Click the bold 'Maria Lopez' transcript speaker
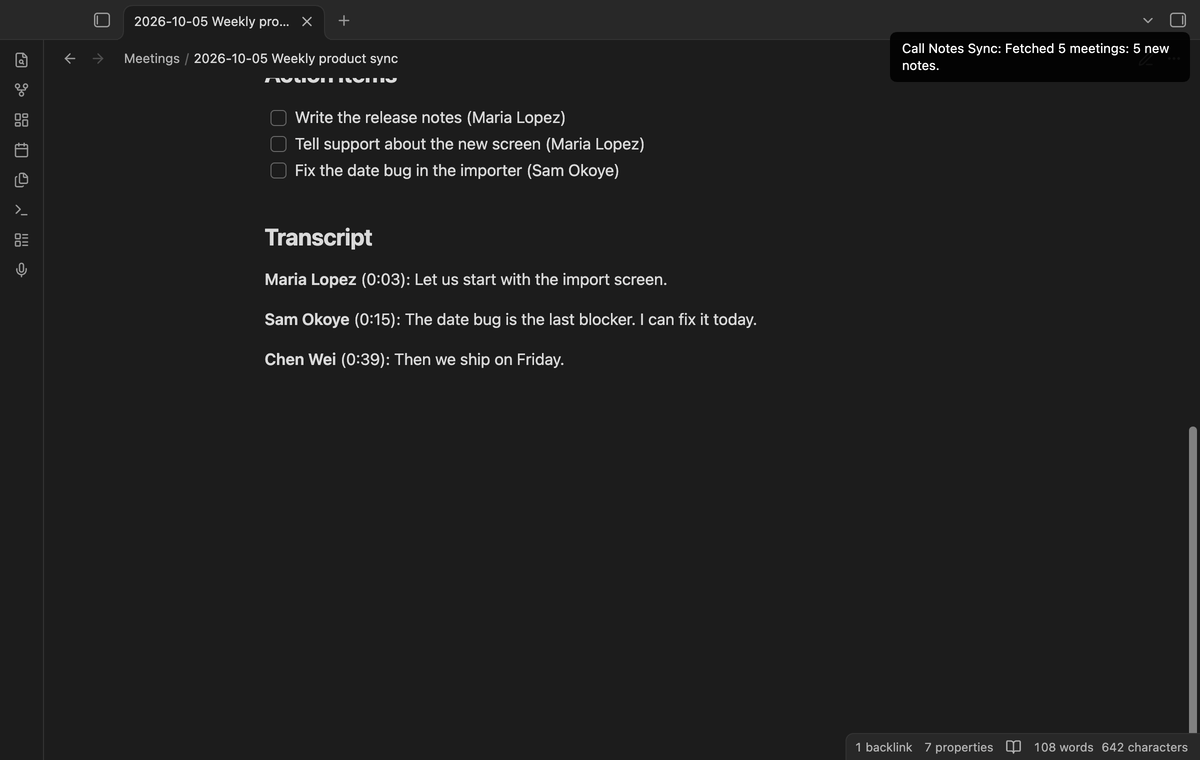 coord(310,279)
